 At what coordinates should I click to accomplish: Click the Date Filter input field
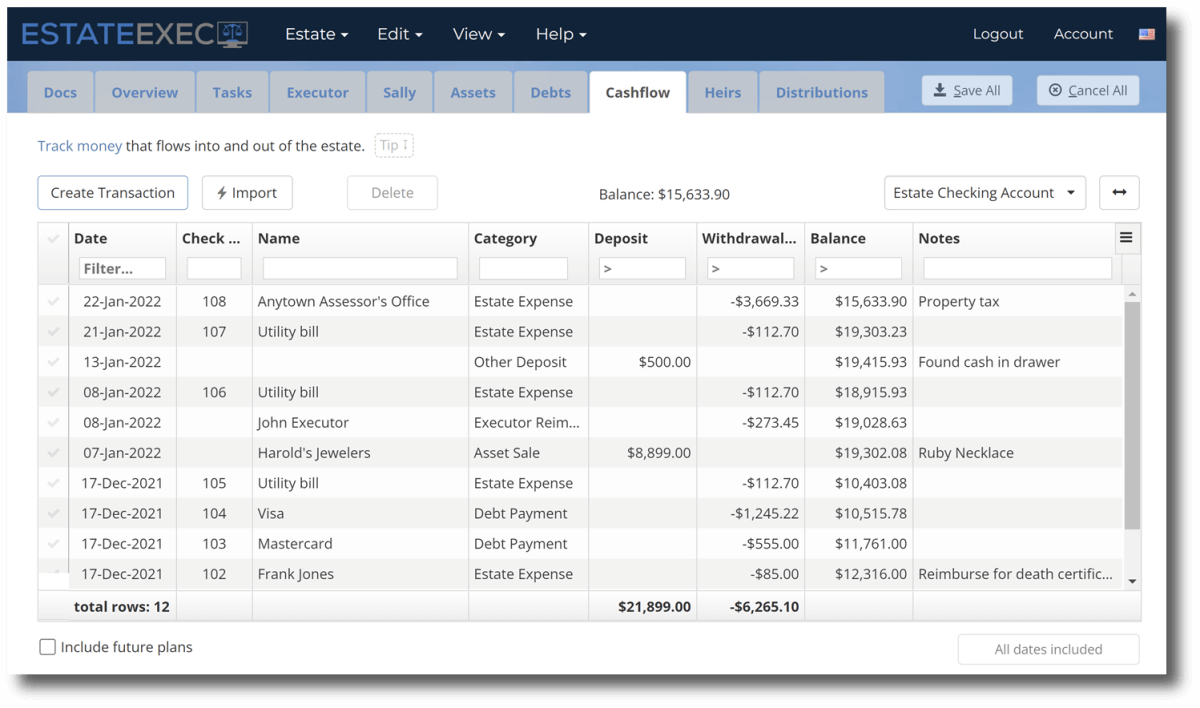click(122, 268)
